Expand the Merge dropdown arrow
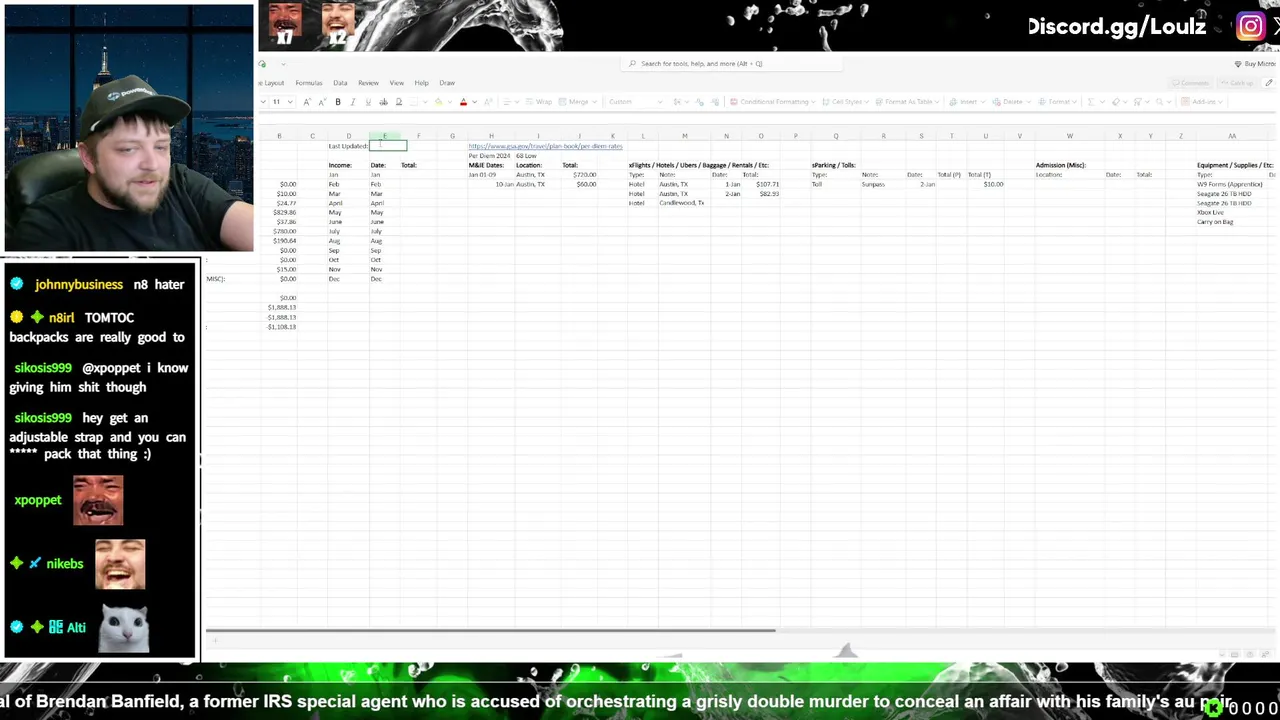The width and height of the screenshot is (1280, 720). tap(595, 102)
